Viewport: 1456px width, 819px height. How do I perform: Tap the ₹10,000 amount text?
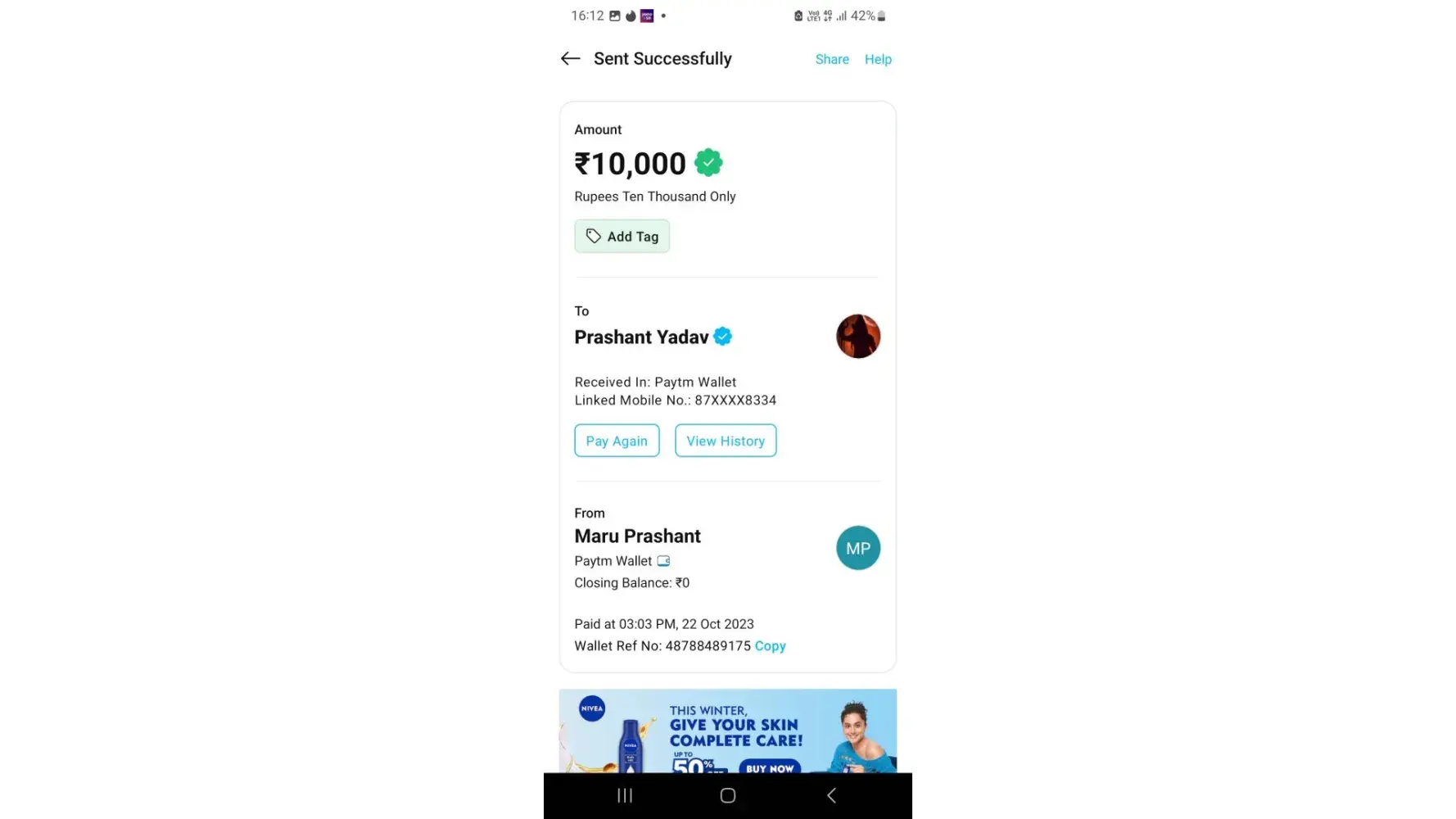point(630,164)
